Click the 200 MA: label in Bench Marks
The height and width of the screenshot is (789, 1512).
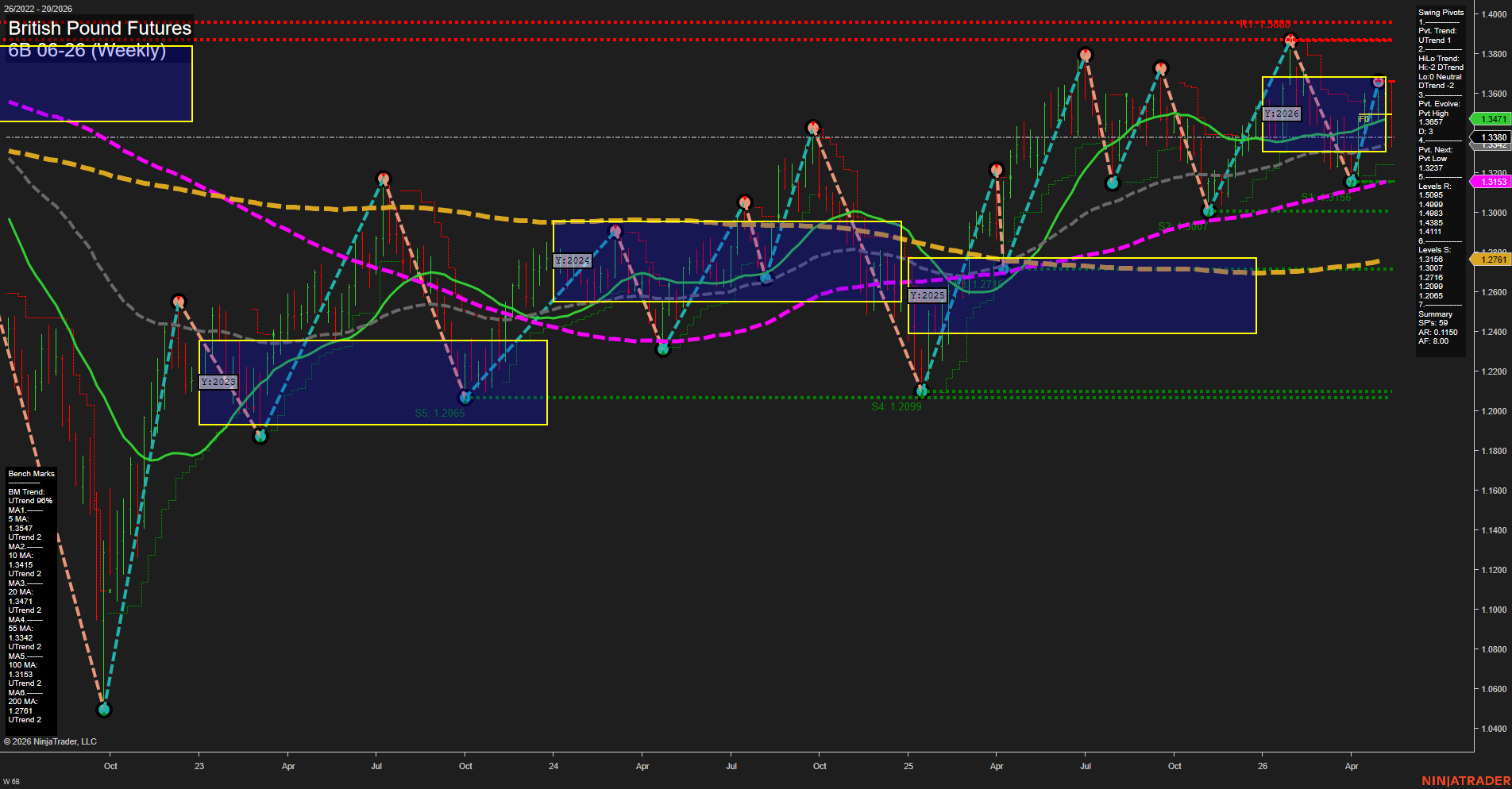click(x=22, y=702)
